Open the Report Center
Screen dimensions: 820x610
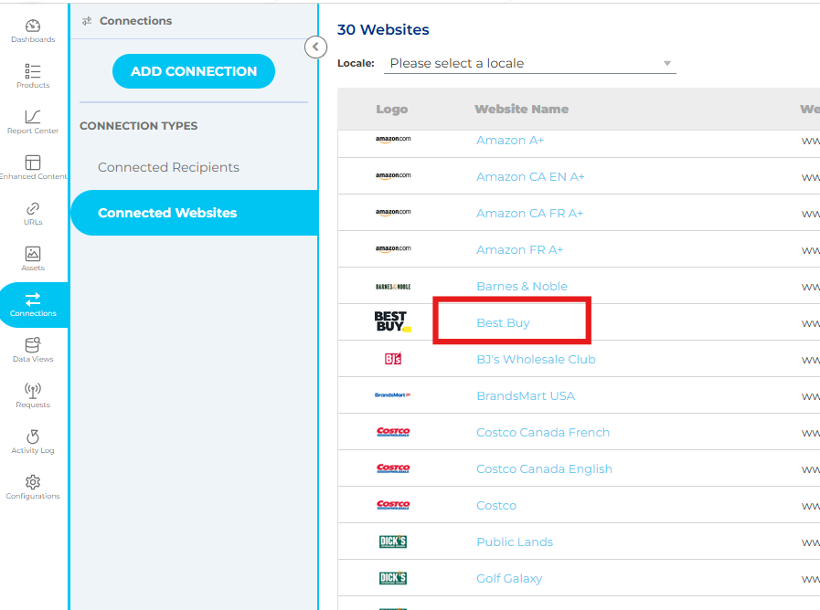pyautogui.click(x=32, y=122)
